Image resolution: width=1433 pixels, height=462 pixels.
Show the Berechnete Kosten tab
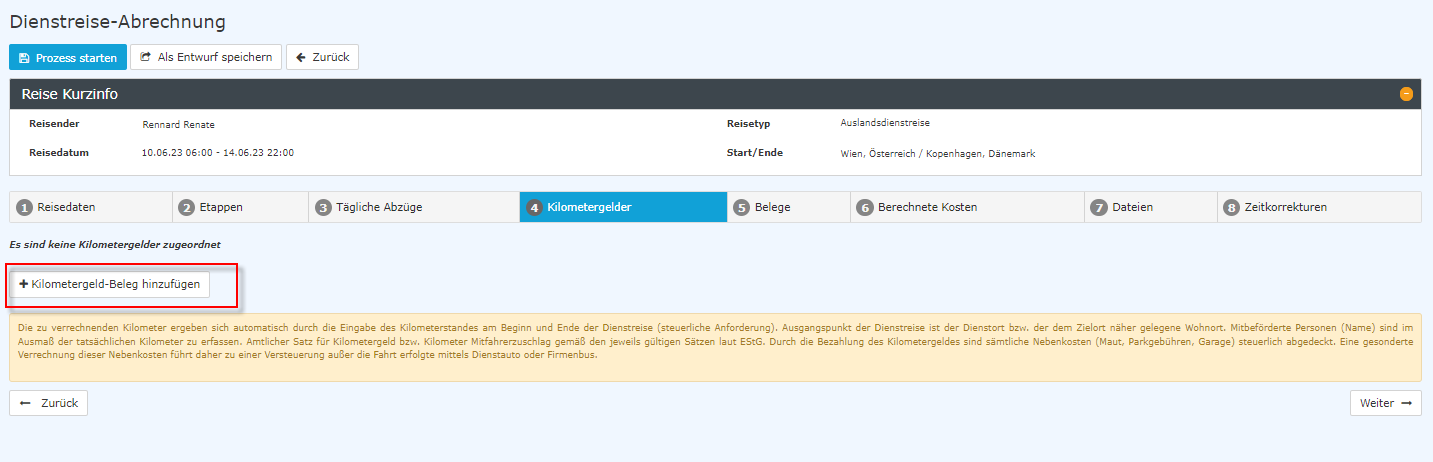point(966,207)
